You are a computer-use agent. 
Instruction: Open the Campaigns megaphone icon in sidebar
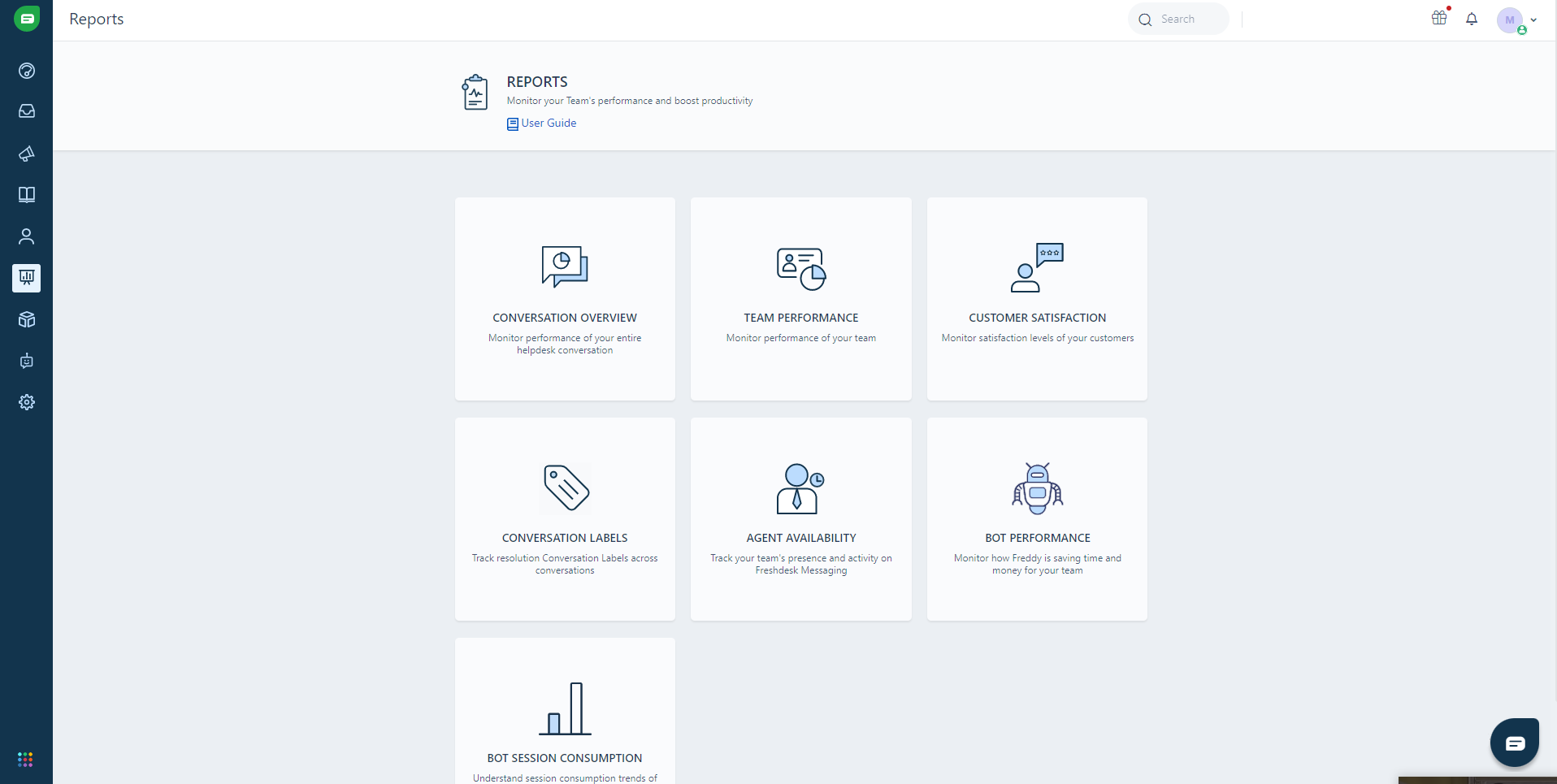pyautogui.click(x=27, y=154)
